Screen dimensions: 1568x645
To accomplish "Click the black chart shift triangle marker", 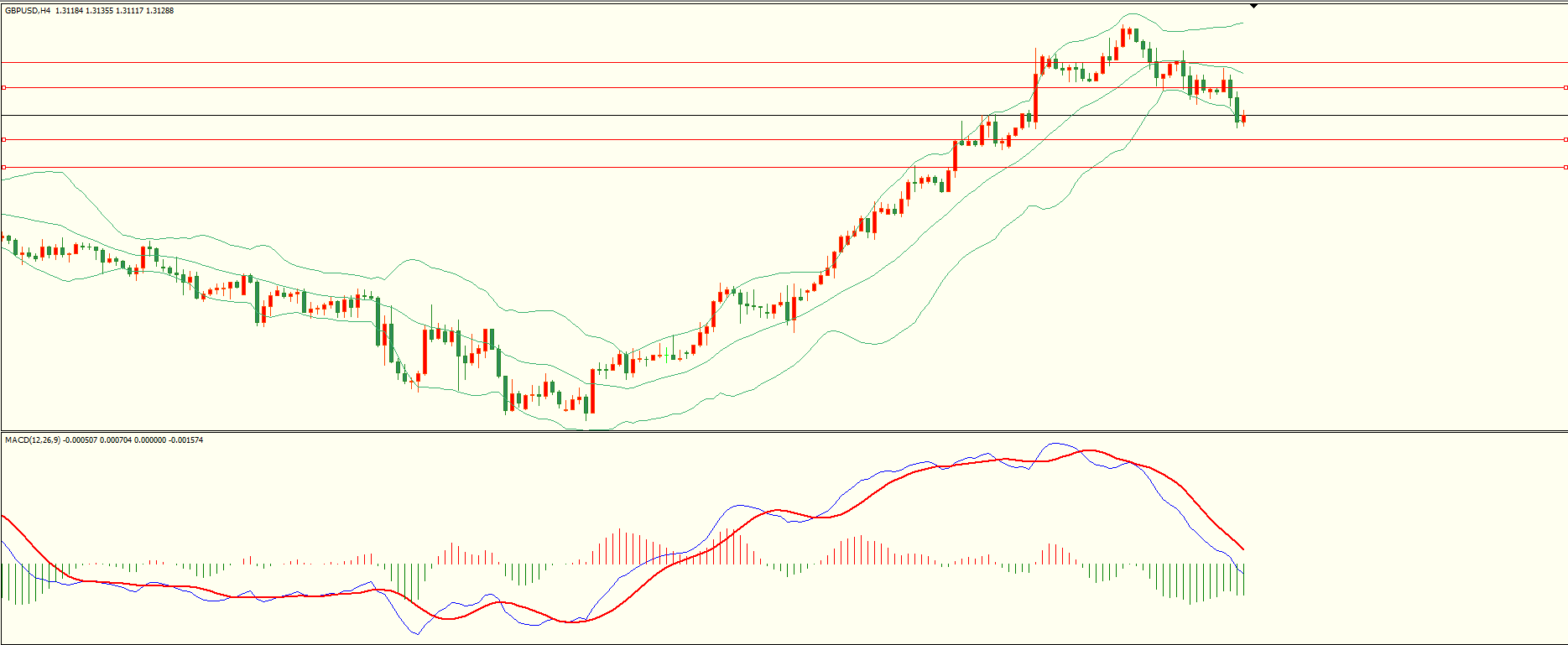I will pyautogui.click(x=1253, y=6).
